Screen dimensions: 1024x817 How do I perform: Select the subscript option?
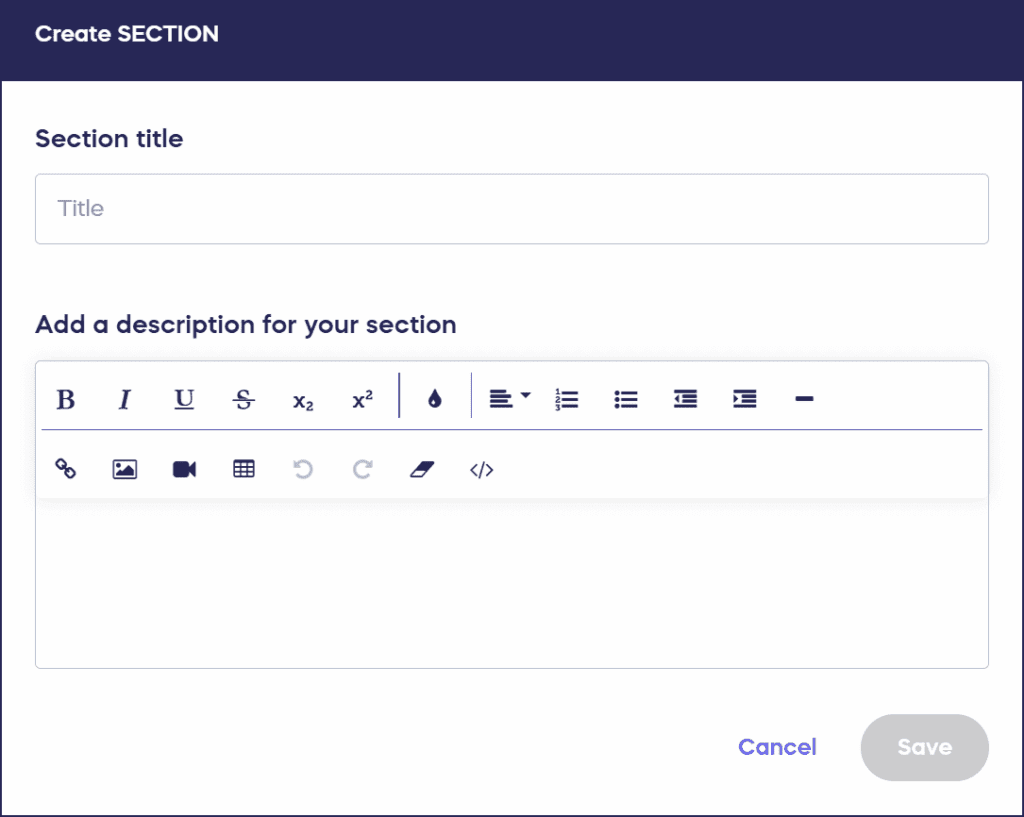point(303,399)
